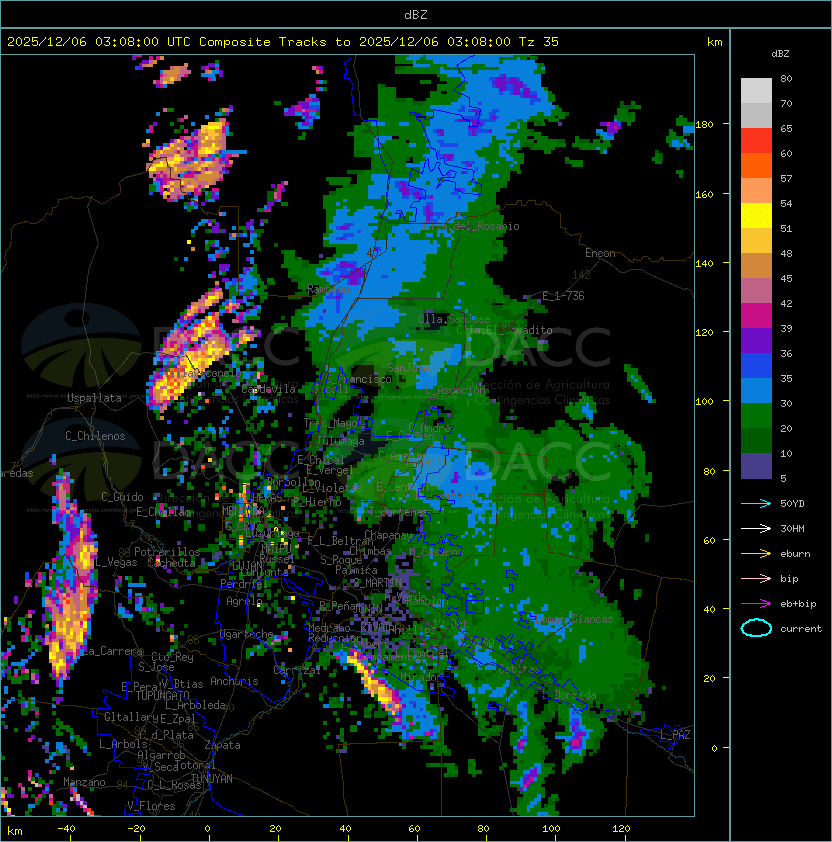The height and width of the screenshot is (842, 832).
Task: Click the 'eburn' legend label
Action: click(x=795, y=554)
